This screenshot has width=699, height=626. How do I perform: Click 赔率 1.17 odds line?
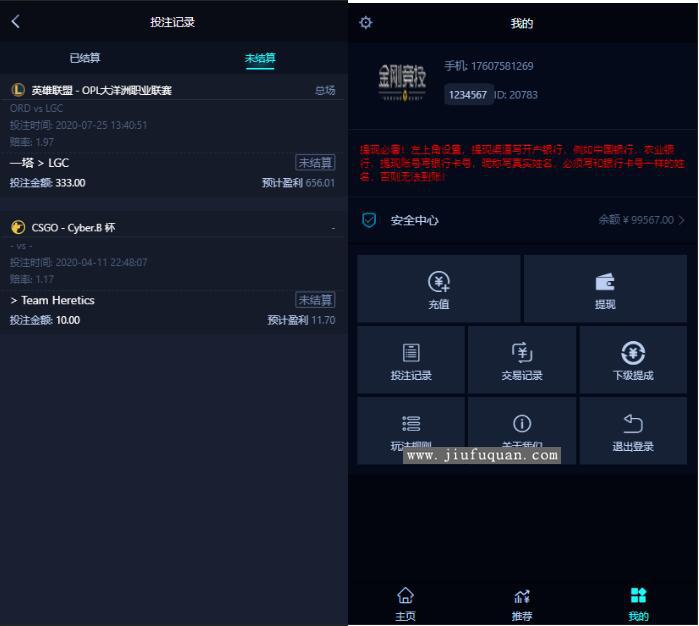click(32, 280)
